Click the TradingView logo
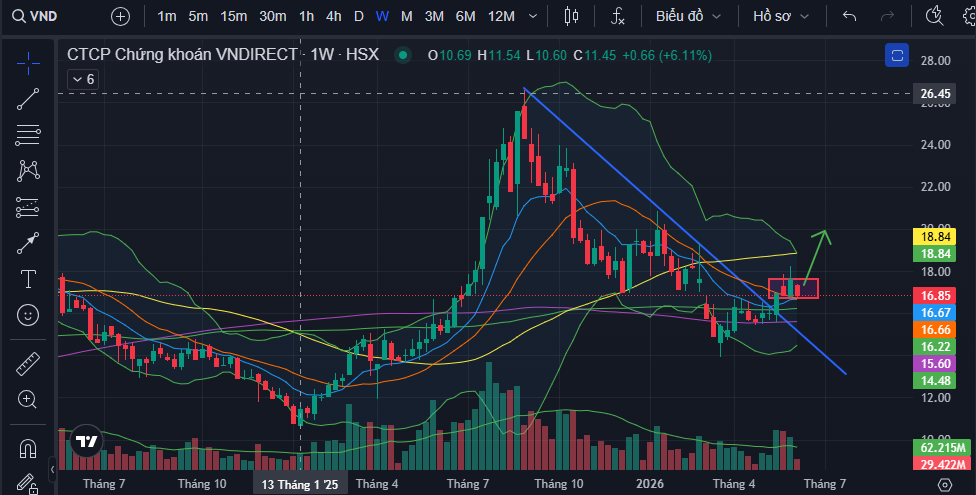 click(x=87, y=441)
